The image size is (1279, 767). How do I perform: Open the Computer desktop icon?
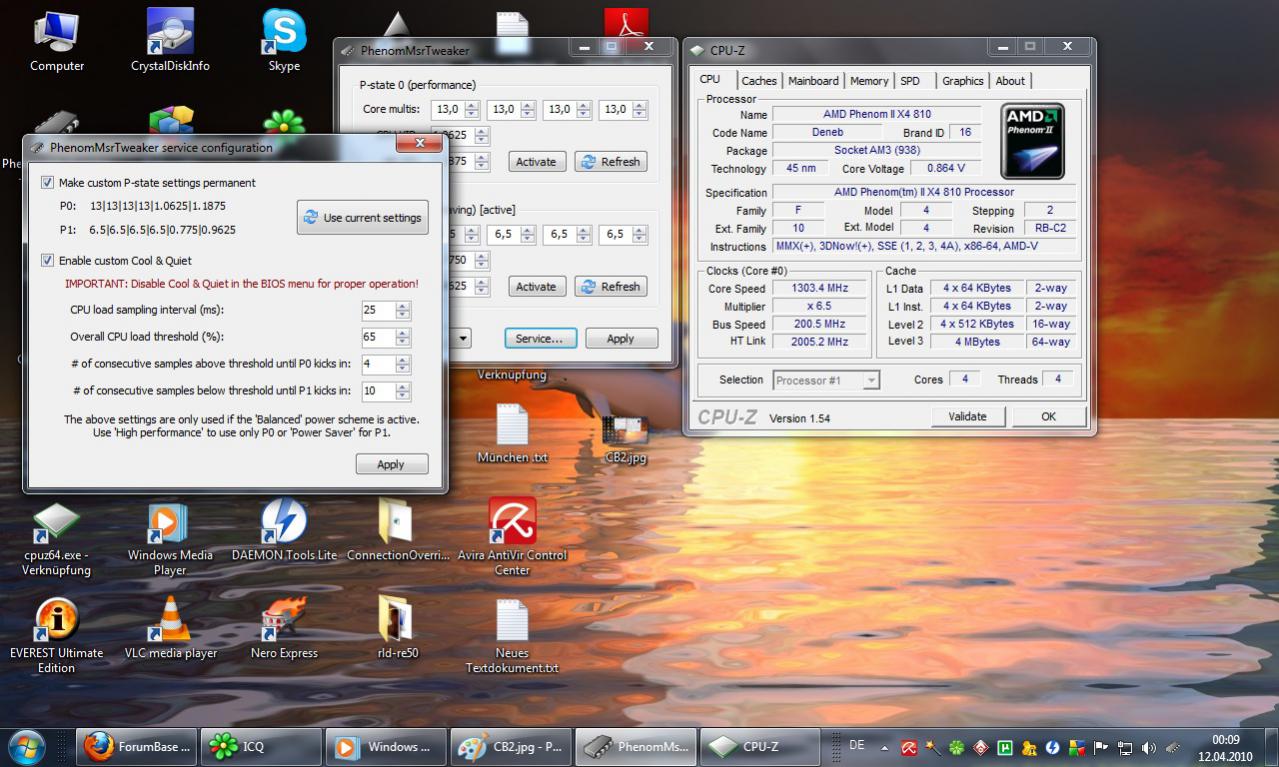[57, 41]
